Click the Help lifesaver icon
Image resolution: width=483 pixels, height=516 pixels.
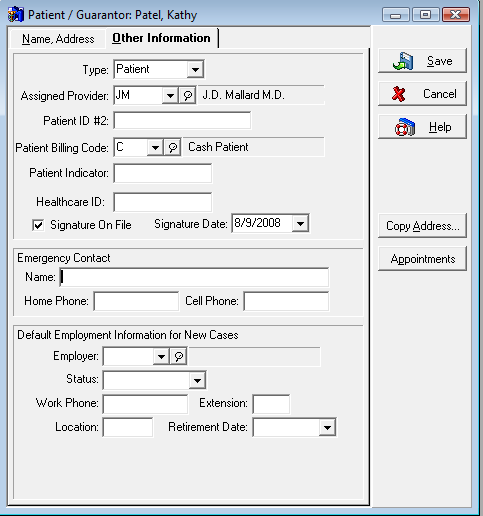405,127
